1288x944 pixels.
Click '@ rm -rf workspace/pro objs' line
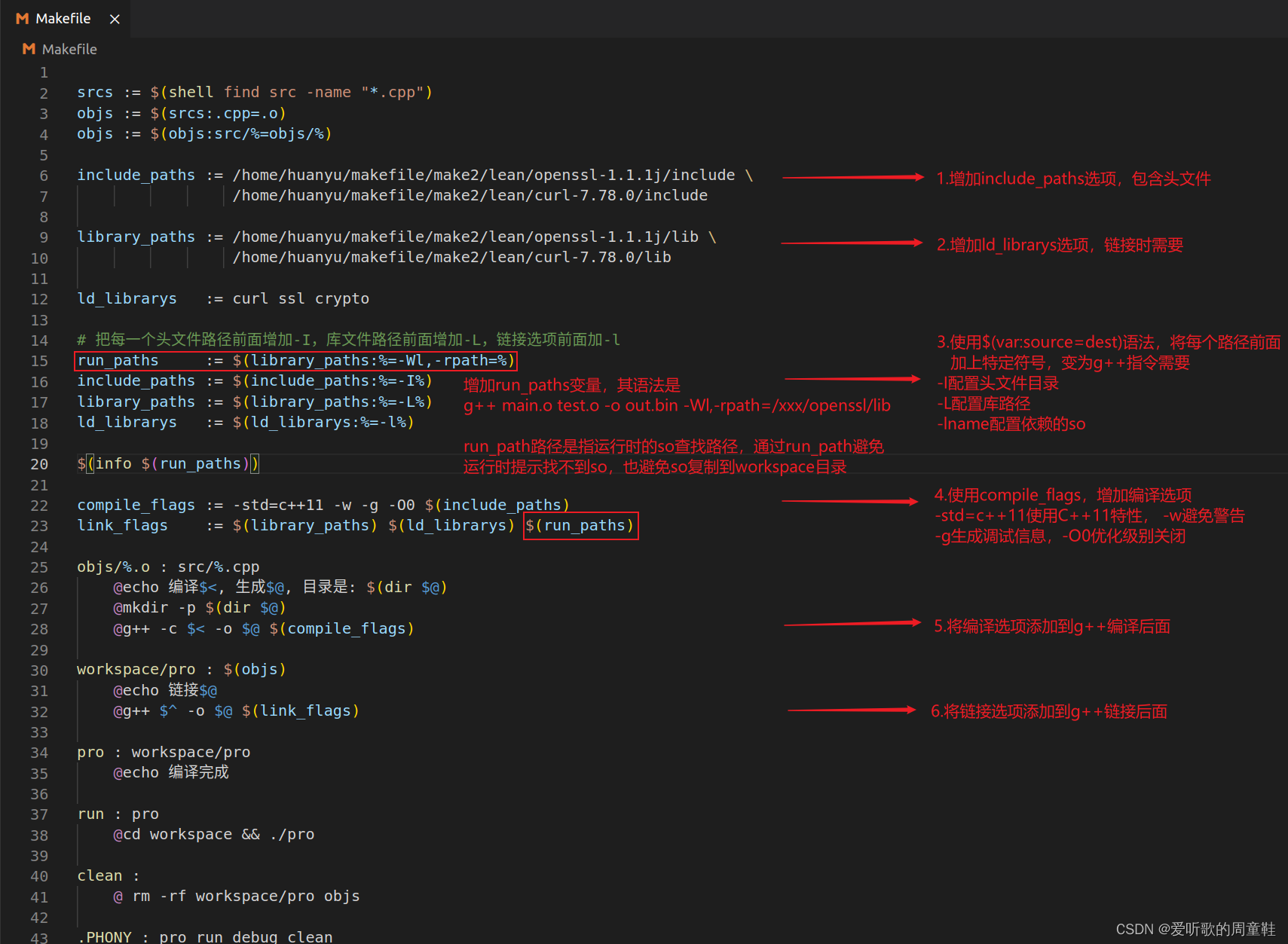click(x=237, y=896)
